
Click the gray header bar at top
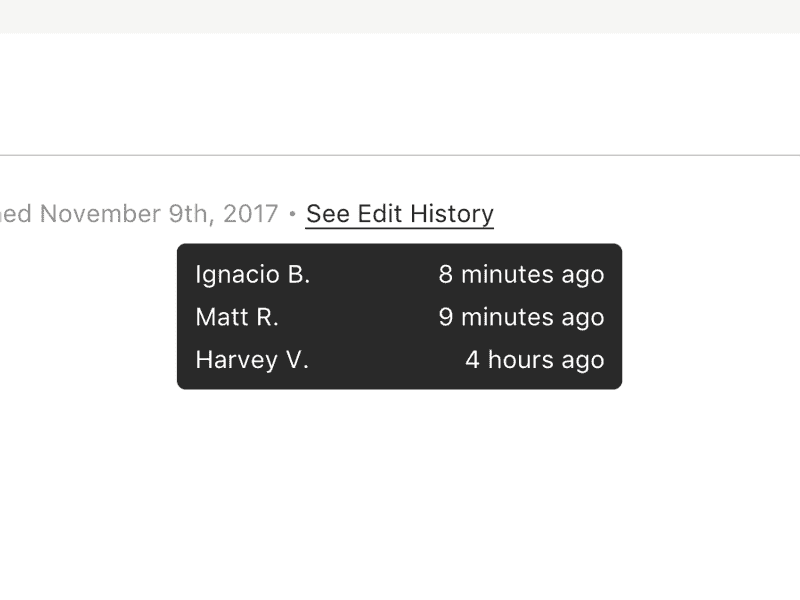click(400, 16)
